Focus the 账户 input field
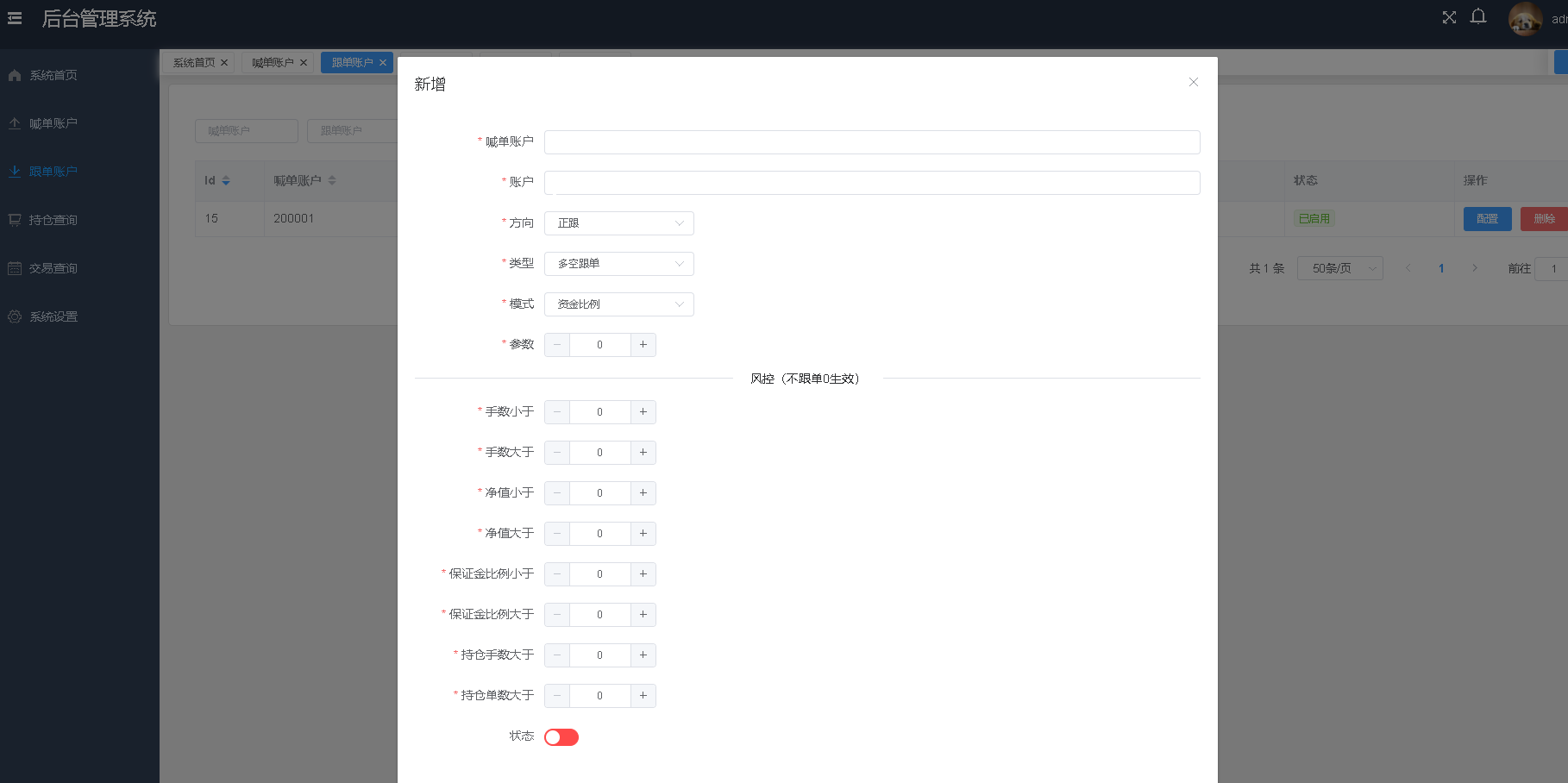Screen dimensions: 1568x783 pyautogui.click(x=872, y=183)
